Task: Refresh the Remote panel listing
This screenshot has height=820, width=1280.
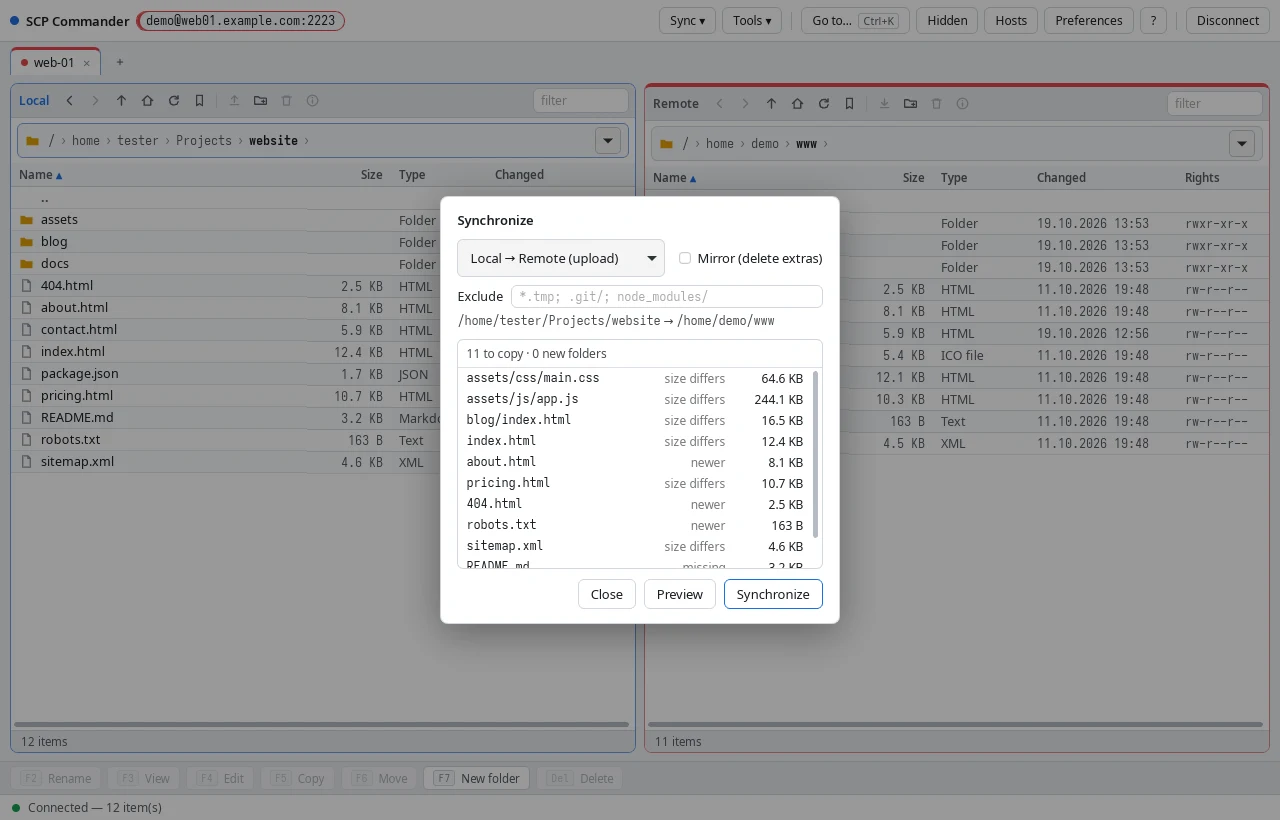Action: pos(824,103)
